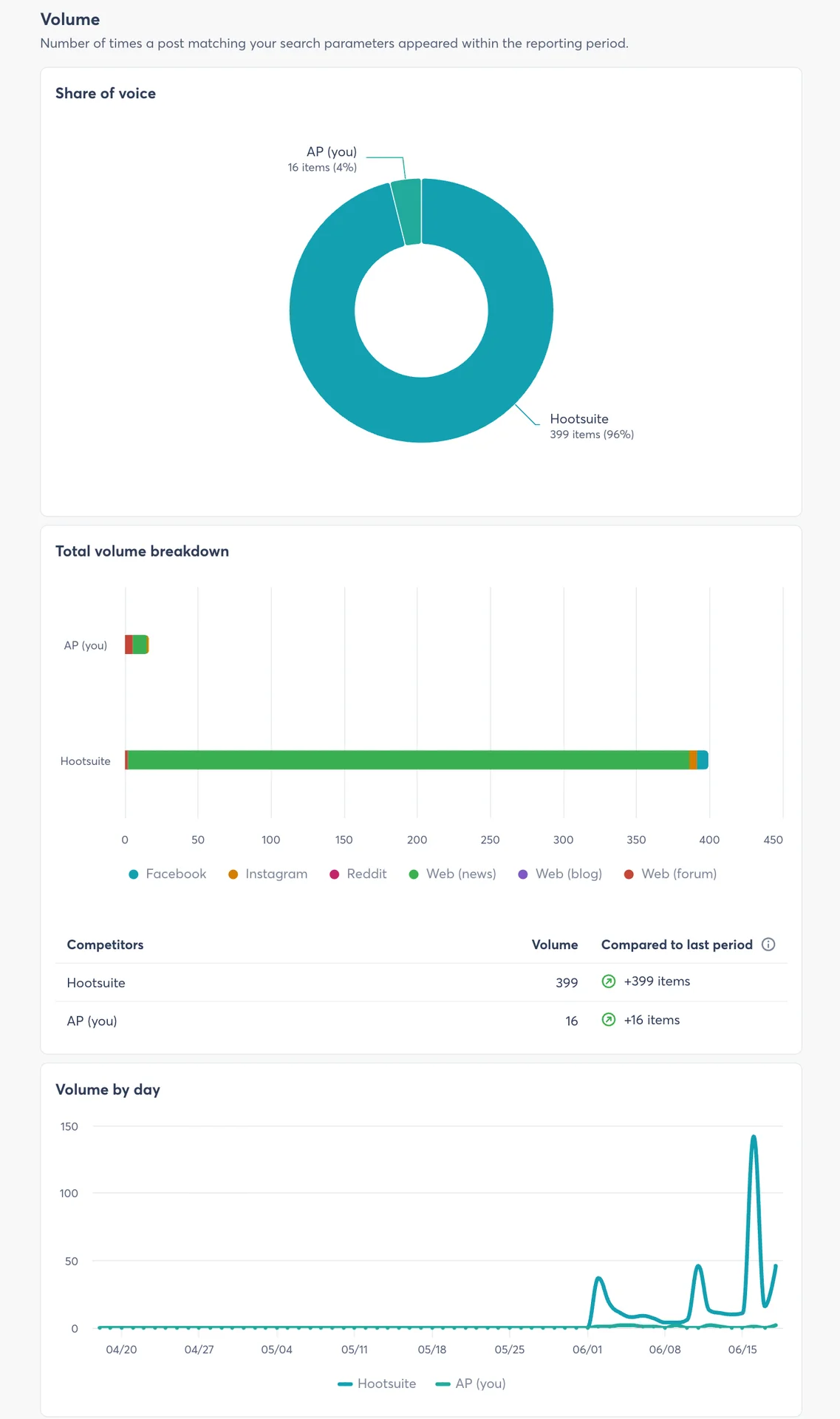Click the highest Hootsuite peak in line chart

tap(754, 1137)
